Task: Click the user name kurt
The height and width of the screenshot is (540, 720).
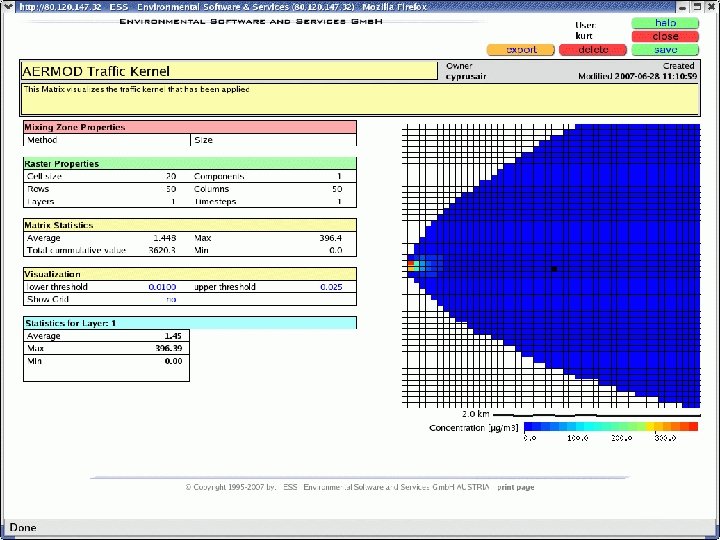Action: pyautogui.click(x=584, y=36)
